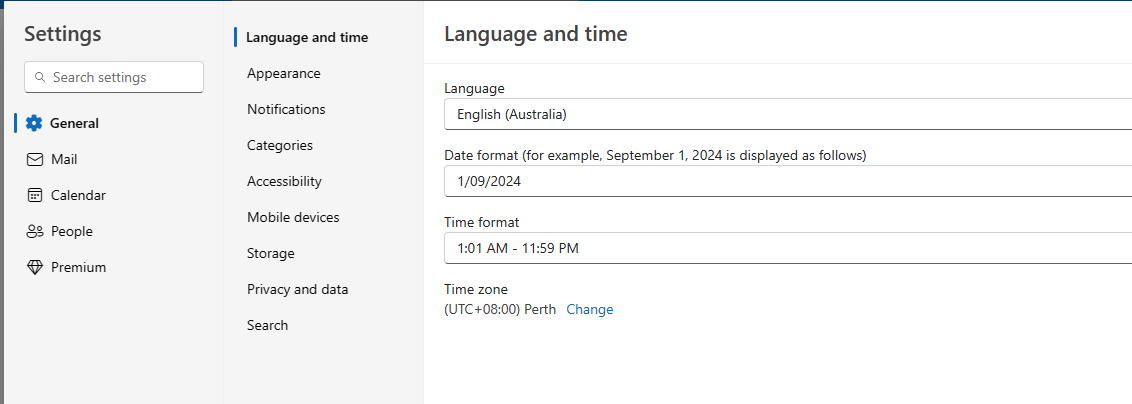Open the Storage settings page

pos(271,253)
